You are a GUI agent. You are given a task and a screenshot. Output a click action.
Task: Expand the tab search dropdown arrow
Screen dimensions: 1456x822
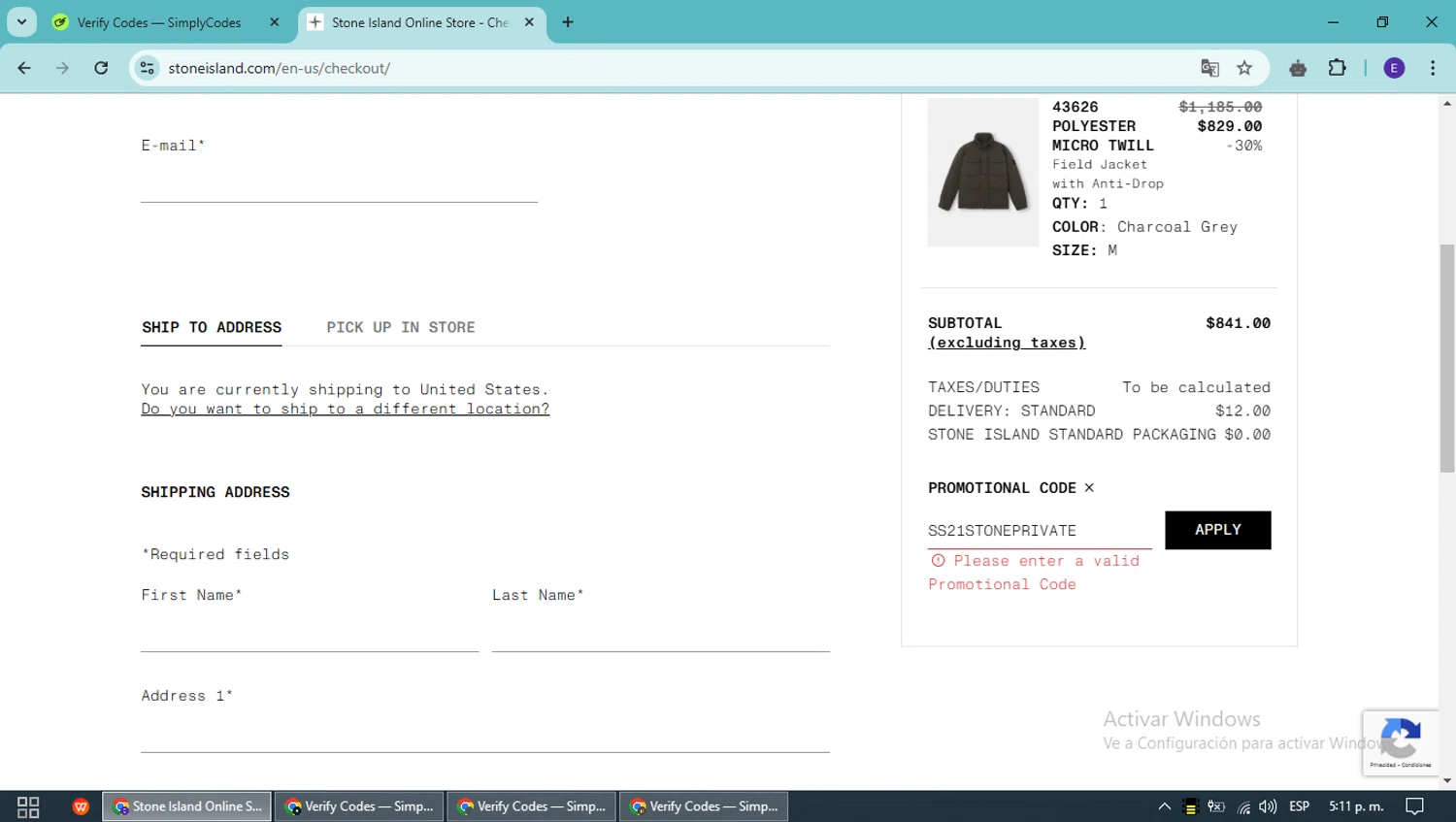click(x=21, y=22)
